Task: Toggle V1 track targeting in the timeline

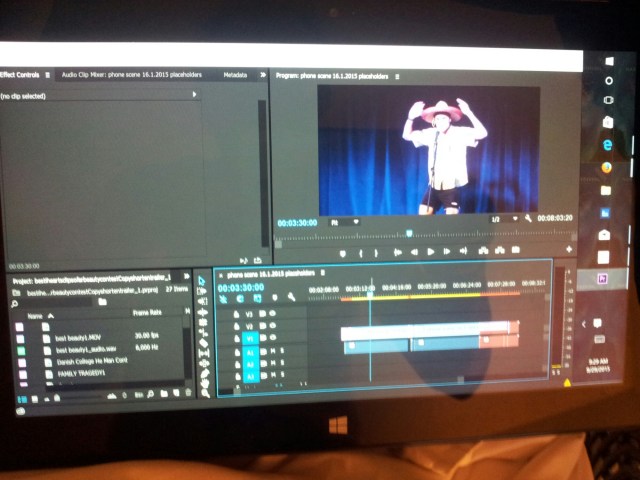Action: click(251, 339)
